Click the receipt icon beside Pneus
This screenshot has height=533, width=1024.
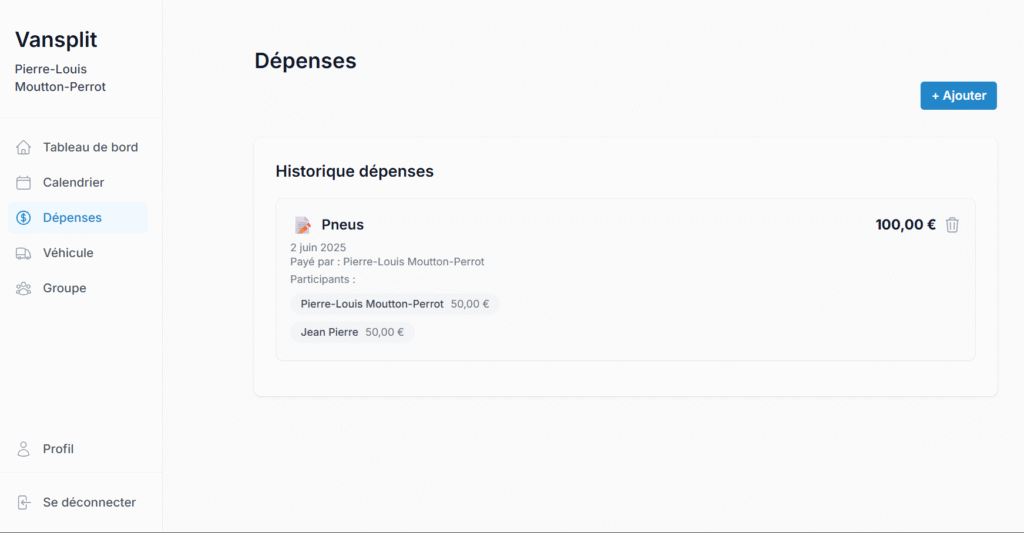(302, 225)
